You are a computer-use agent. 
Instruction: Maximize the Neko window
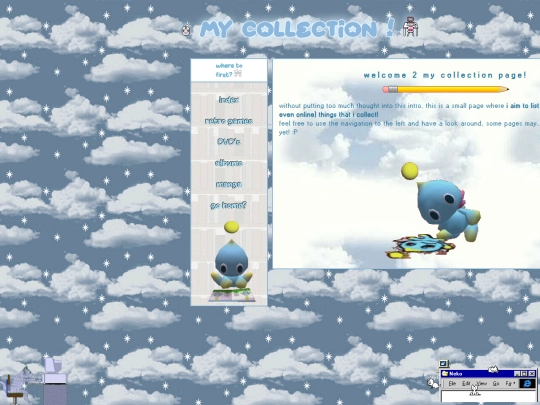click(524, 374)
